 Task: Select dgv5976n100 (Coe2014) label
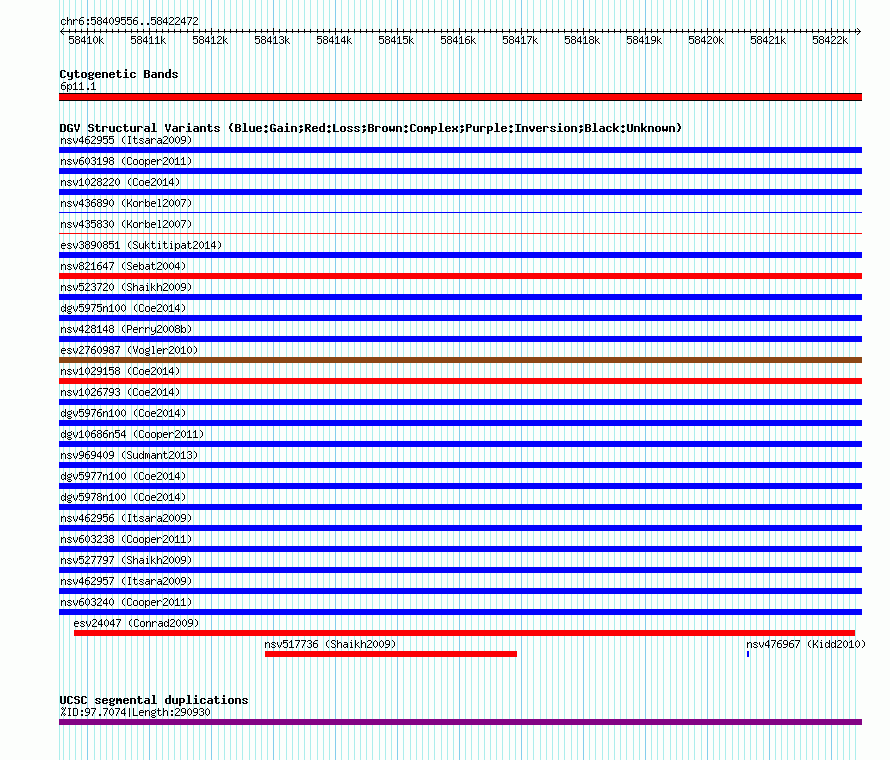[x=123, y=413]
